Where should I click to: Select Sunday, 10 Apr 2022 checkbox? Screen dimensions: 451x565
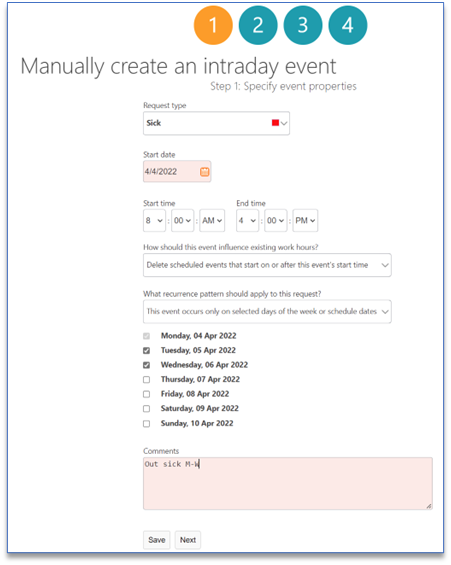coord(146,423)
